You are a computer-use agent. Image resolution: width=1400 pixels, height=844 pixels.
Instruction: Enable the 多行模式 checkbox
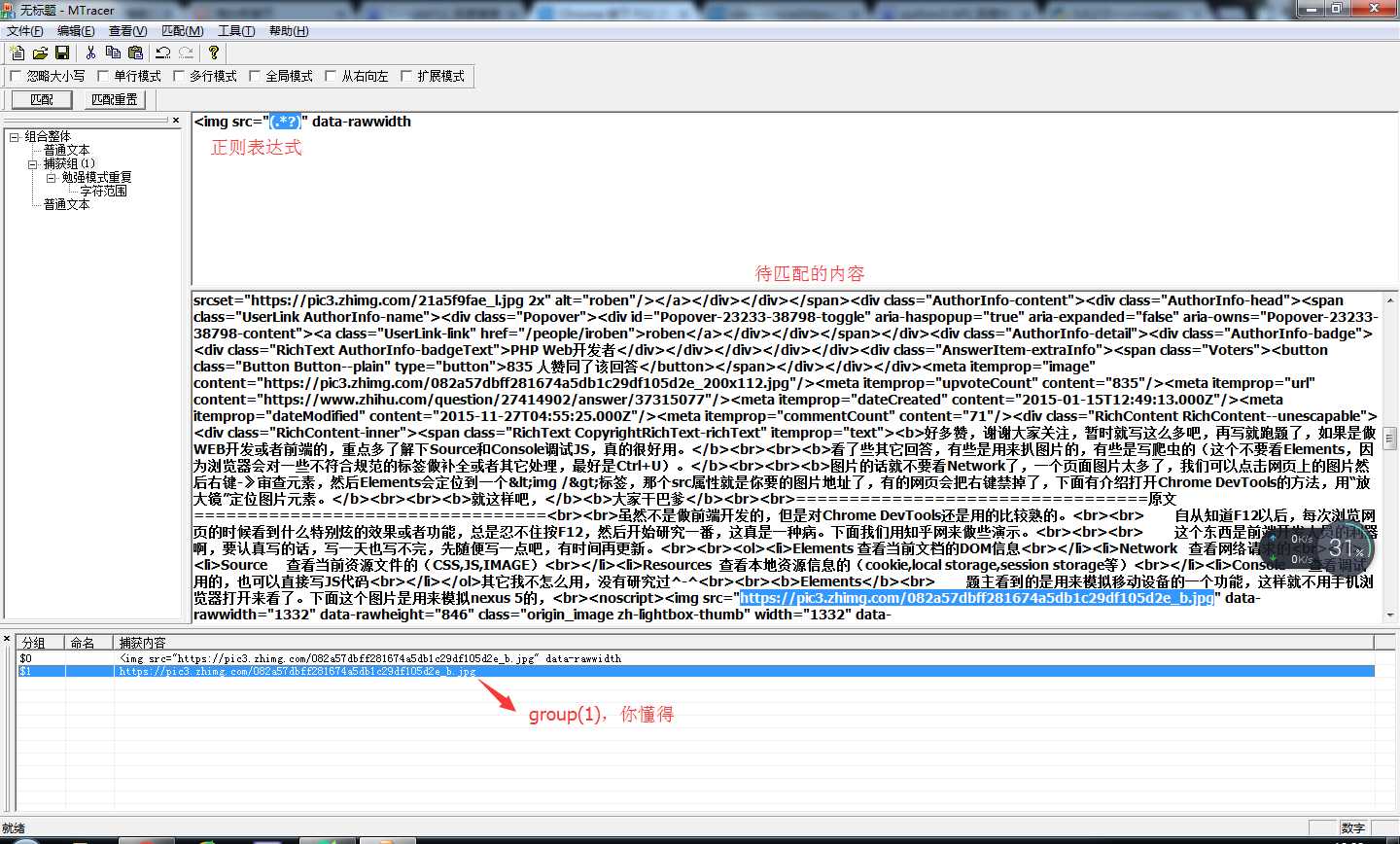[x=179, y=76]
